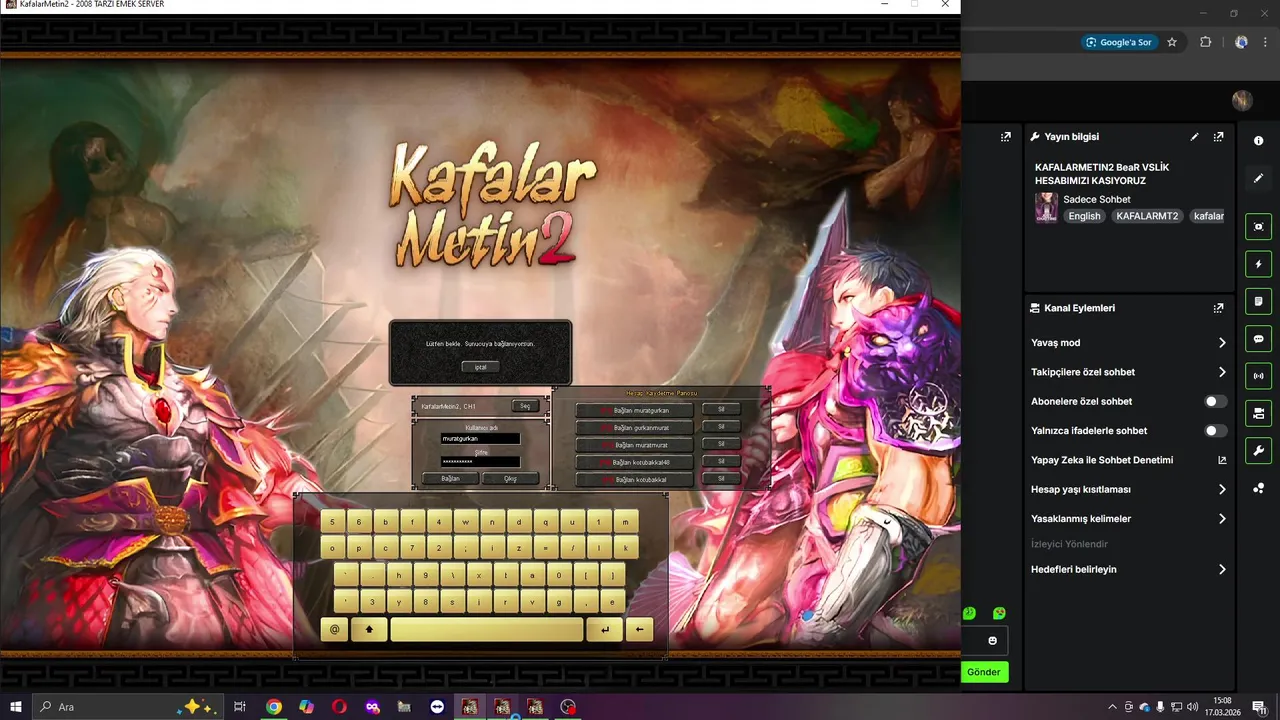1280x720 pixels.
Task: Click the Ara taskbar search box
Action: pos(128,707)
